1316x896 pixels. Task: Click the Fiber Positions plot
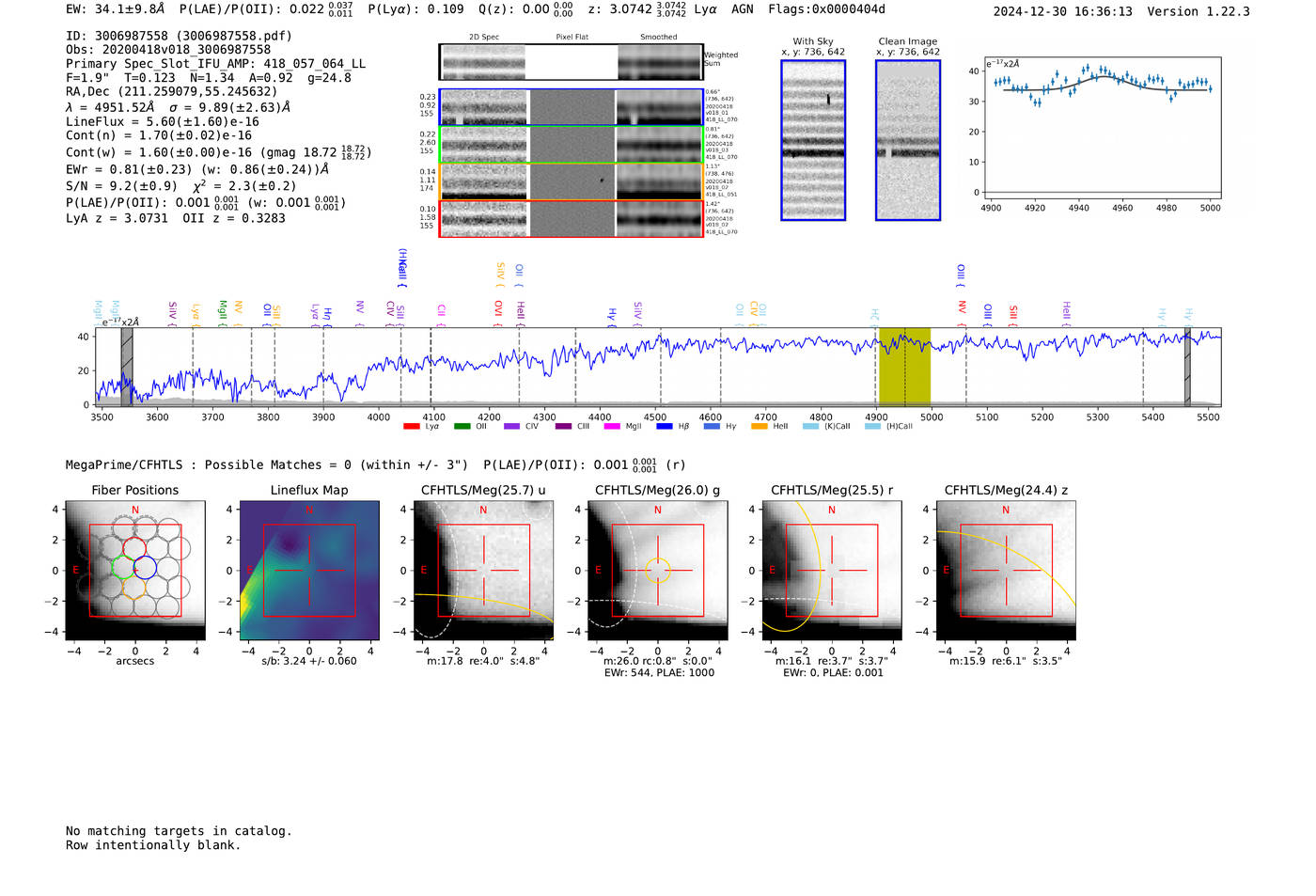[x=135, y=571]
